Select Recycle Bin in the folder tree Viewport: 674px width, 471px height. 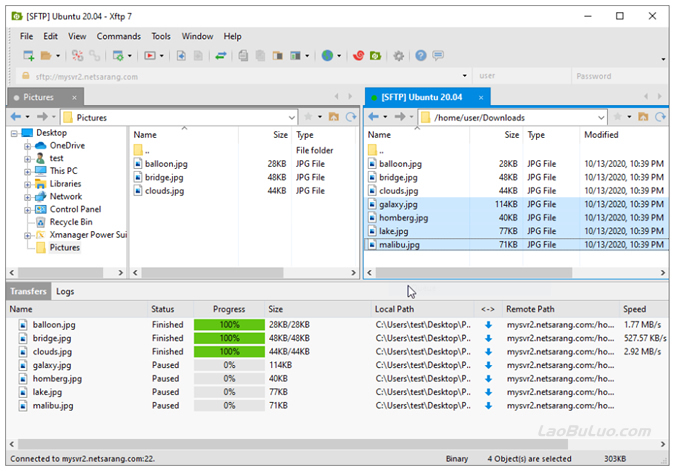tap(70, 222)
